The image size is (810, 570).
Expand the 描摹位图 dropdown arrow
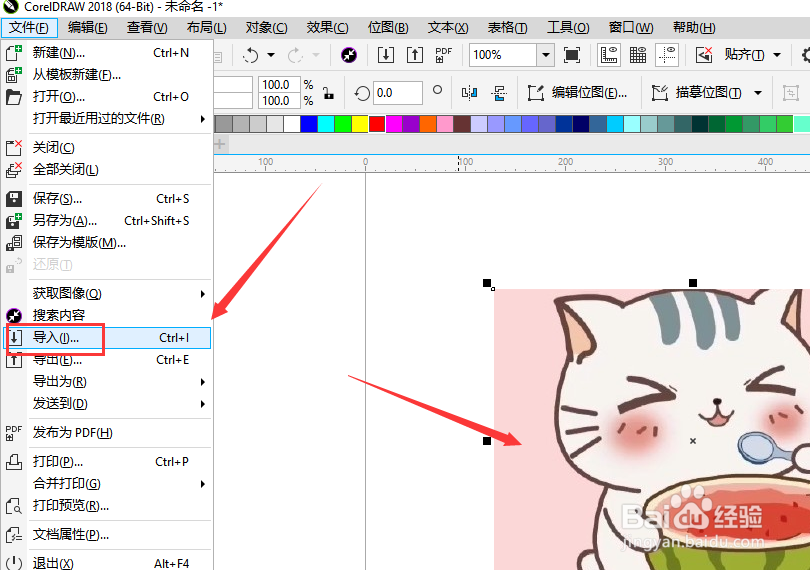click(758, 93)
